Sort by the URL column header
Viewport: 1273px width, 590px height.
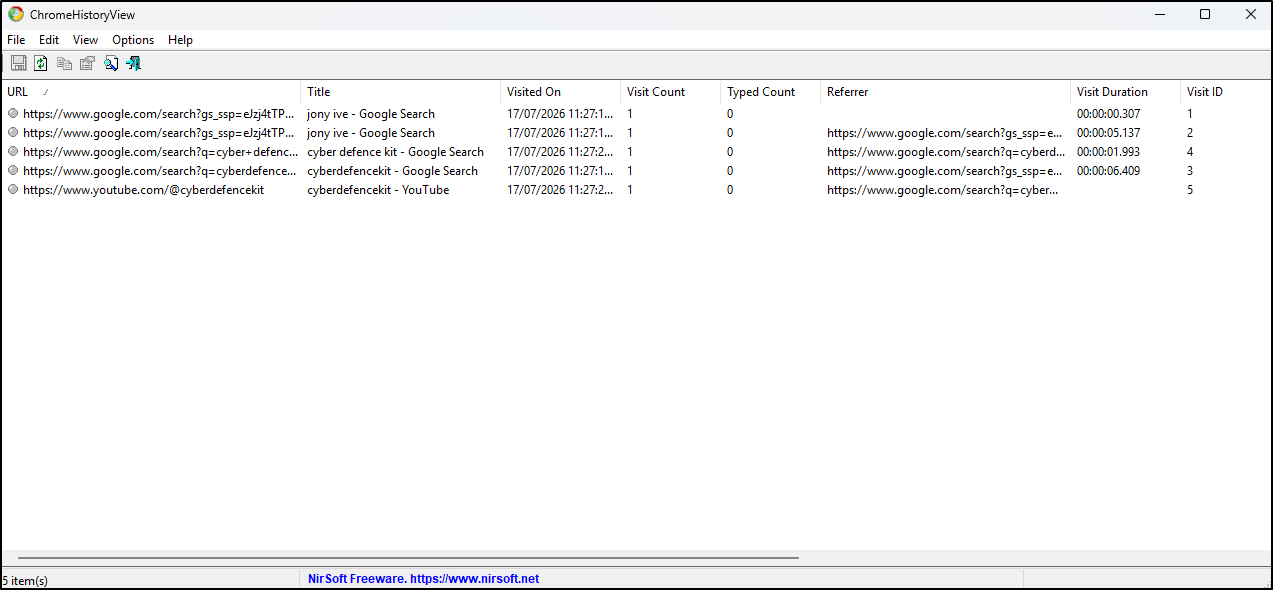click(x=151, y=92)
